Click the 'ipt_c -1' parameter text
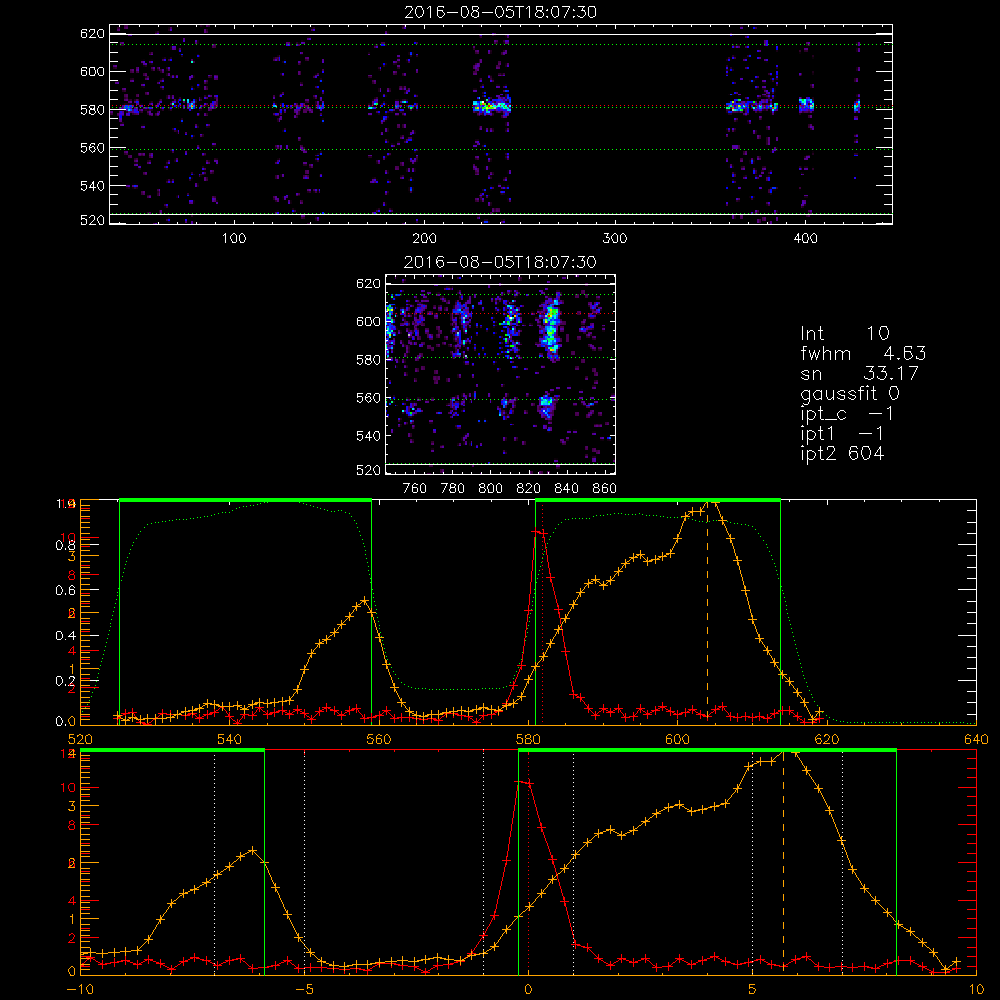Screen dimensions: 1000x1000 (x=847, y=414)
